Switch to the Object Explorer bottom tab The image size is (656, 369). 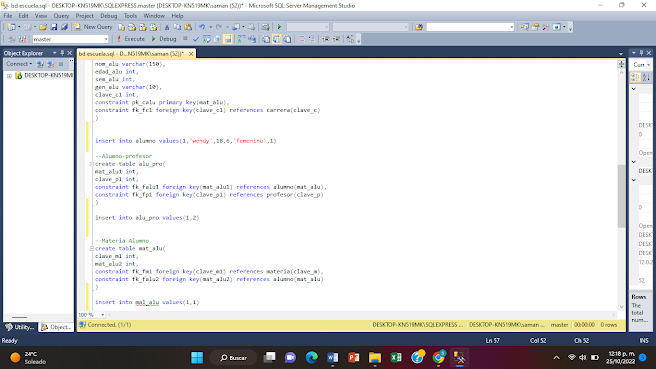56,327
